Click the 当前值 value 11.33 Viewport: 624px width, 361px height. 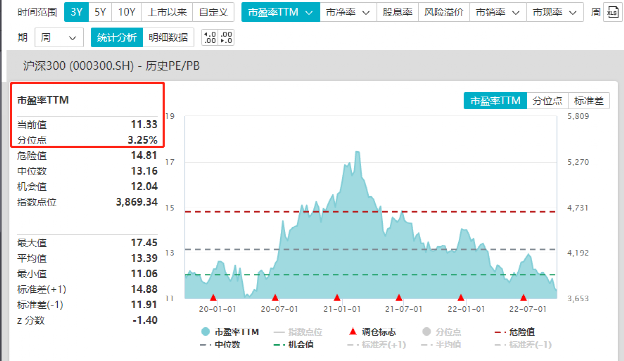coord(144,125)
